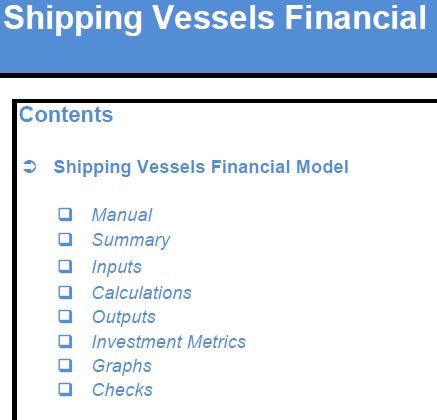437x420 pixels.
Task: Click the square bullet icon beside Calculations
Action: (65, 292)
